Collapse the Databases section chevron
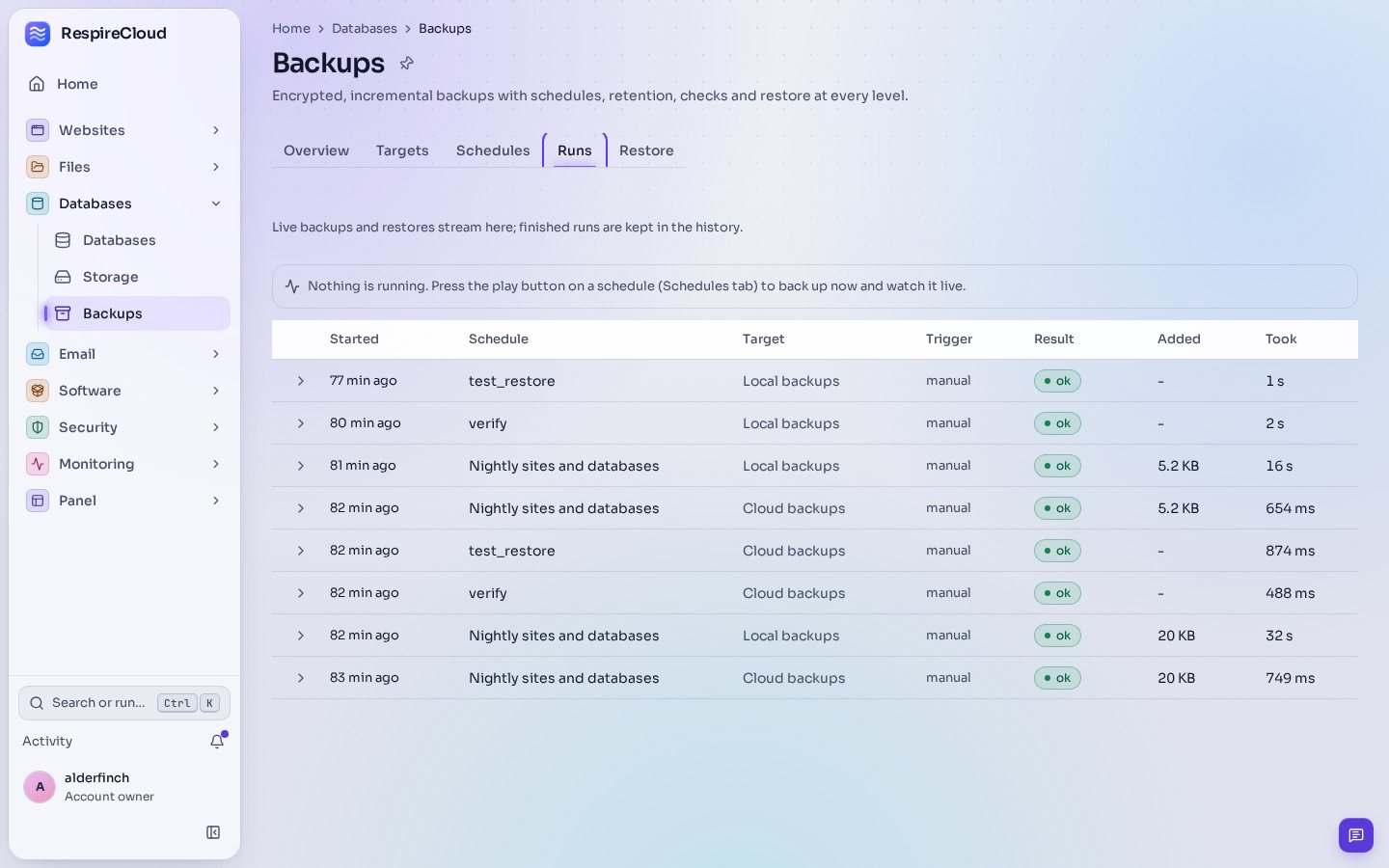The width and height of the screenshot is (1389, 868). (x=216, y=203)
